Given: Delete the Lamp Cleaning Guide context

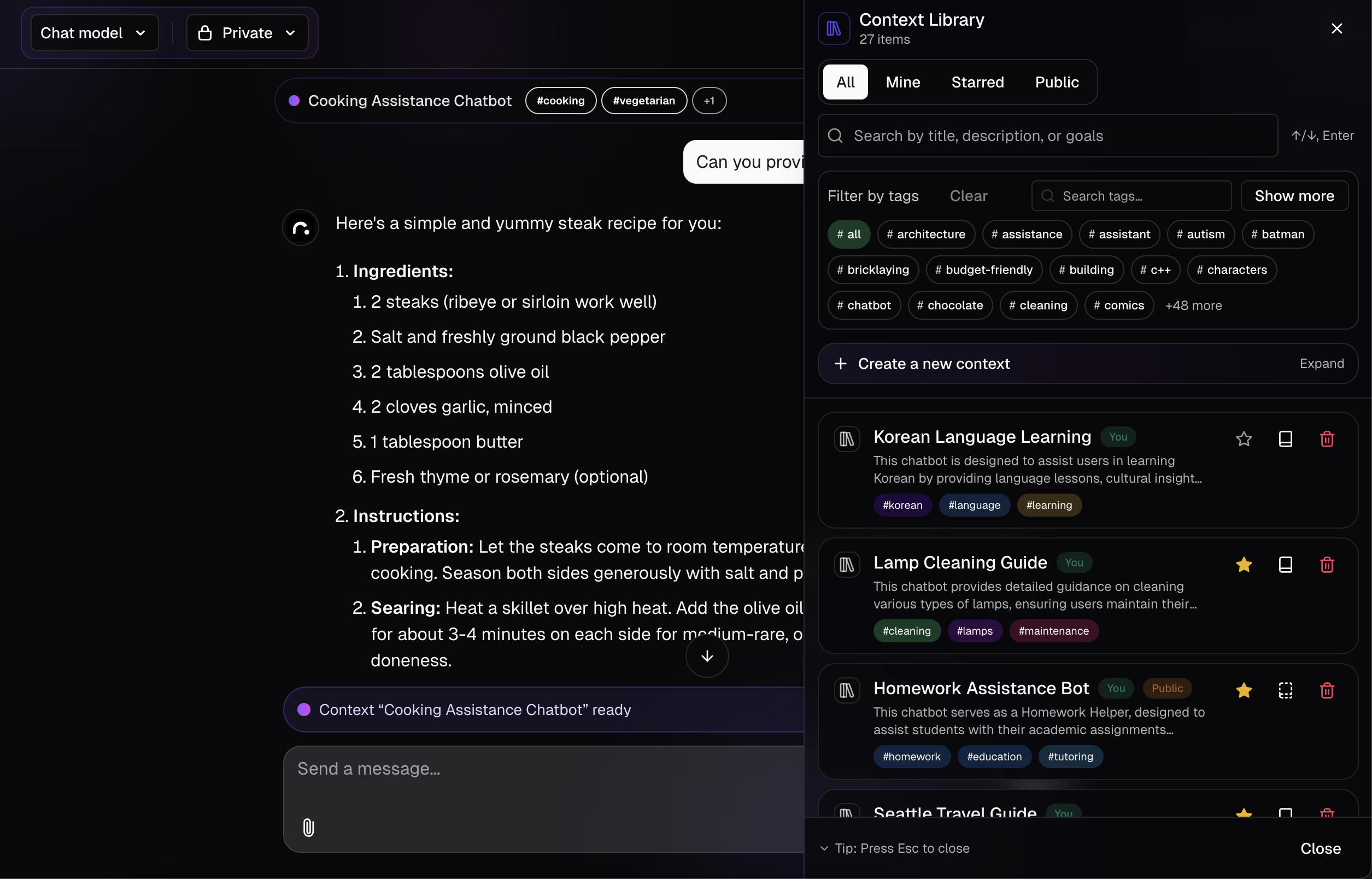Looking at the screenshot, I should click(x=1327, y=565).
